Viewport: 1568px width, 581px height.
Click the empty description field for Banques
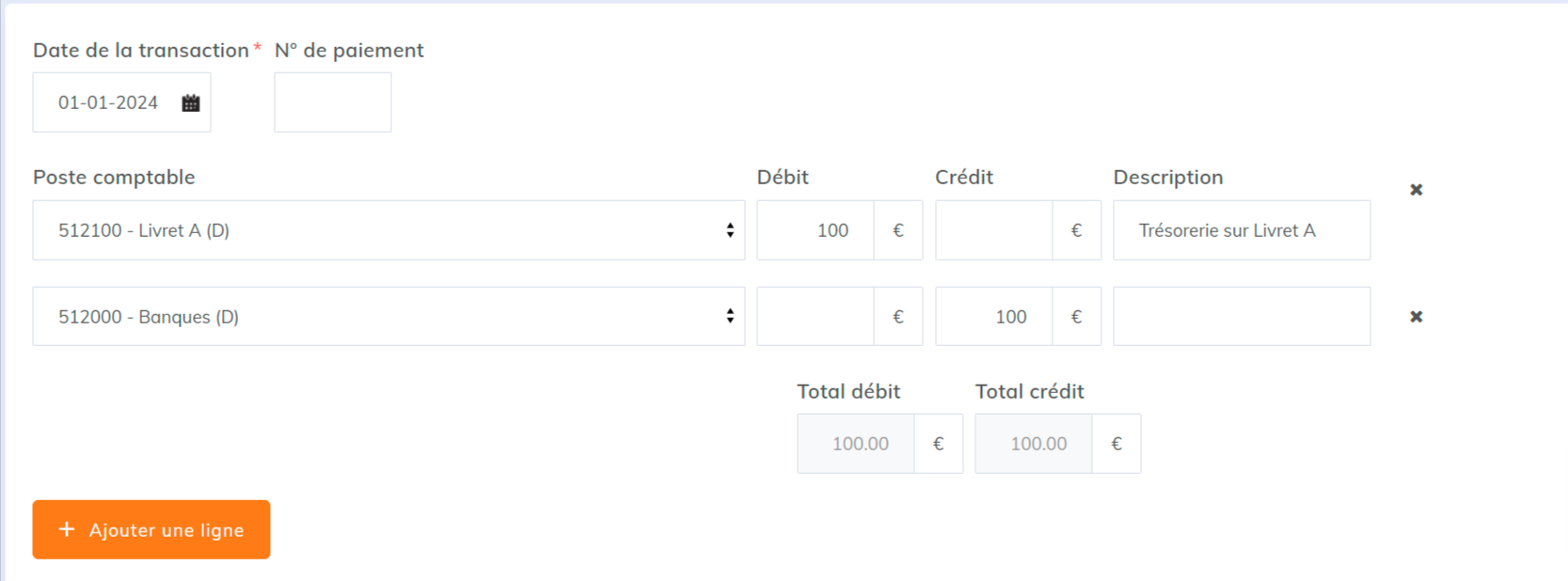click(1242, 317)
